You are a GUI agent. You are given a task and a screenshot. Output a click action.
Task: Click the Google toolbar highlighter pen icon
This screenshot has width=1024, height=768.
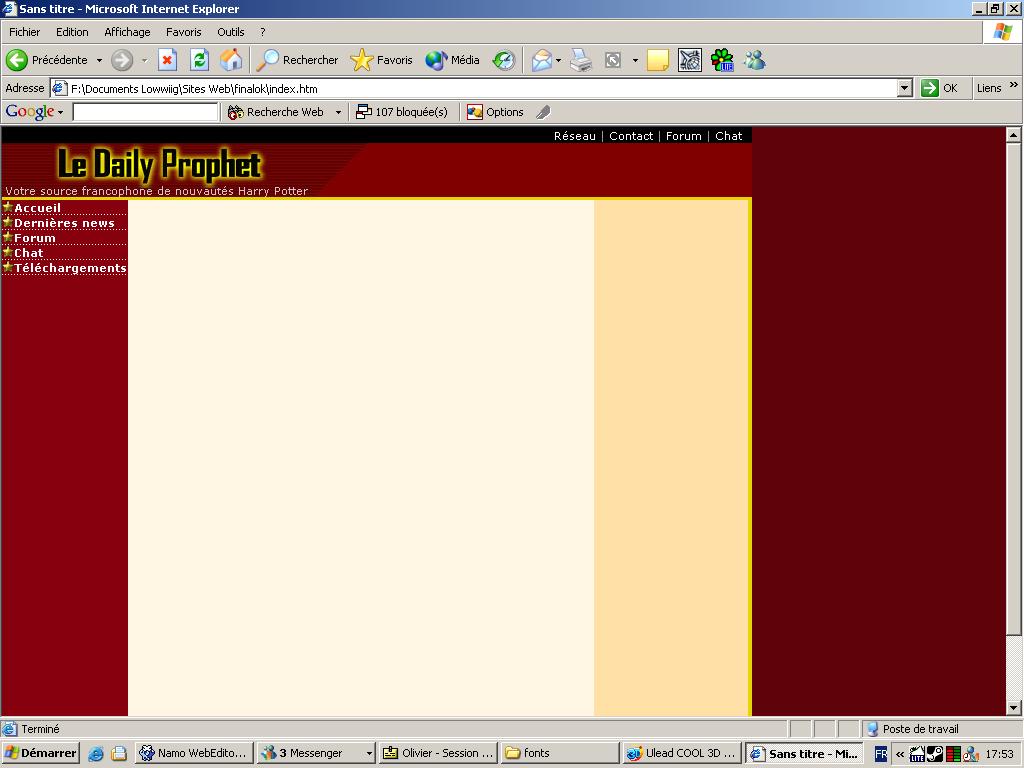point(543,112)
